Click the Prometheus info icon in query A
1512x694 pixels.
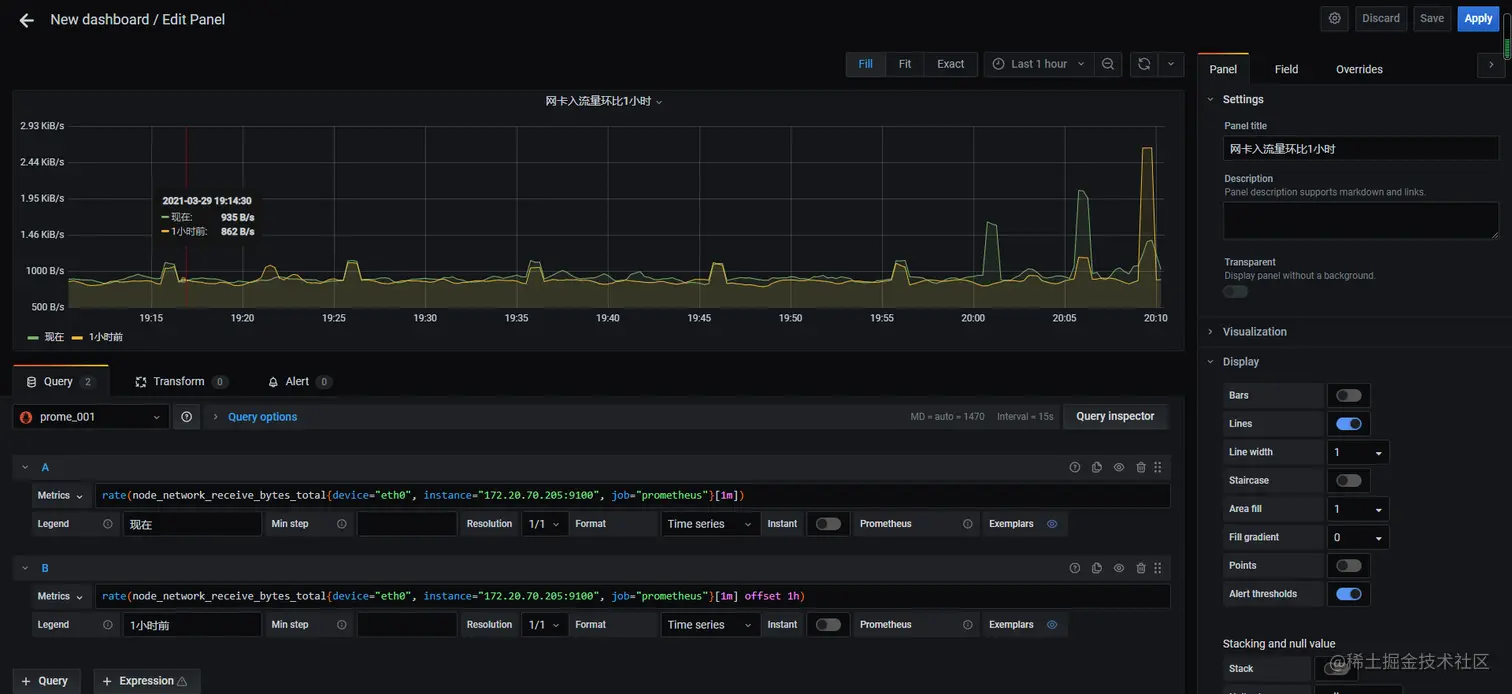point(968,524)
